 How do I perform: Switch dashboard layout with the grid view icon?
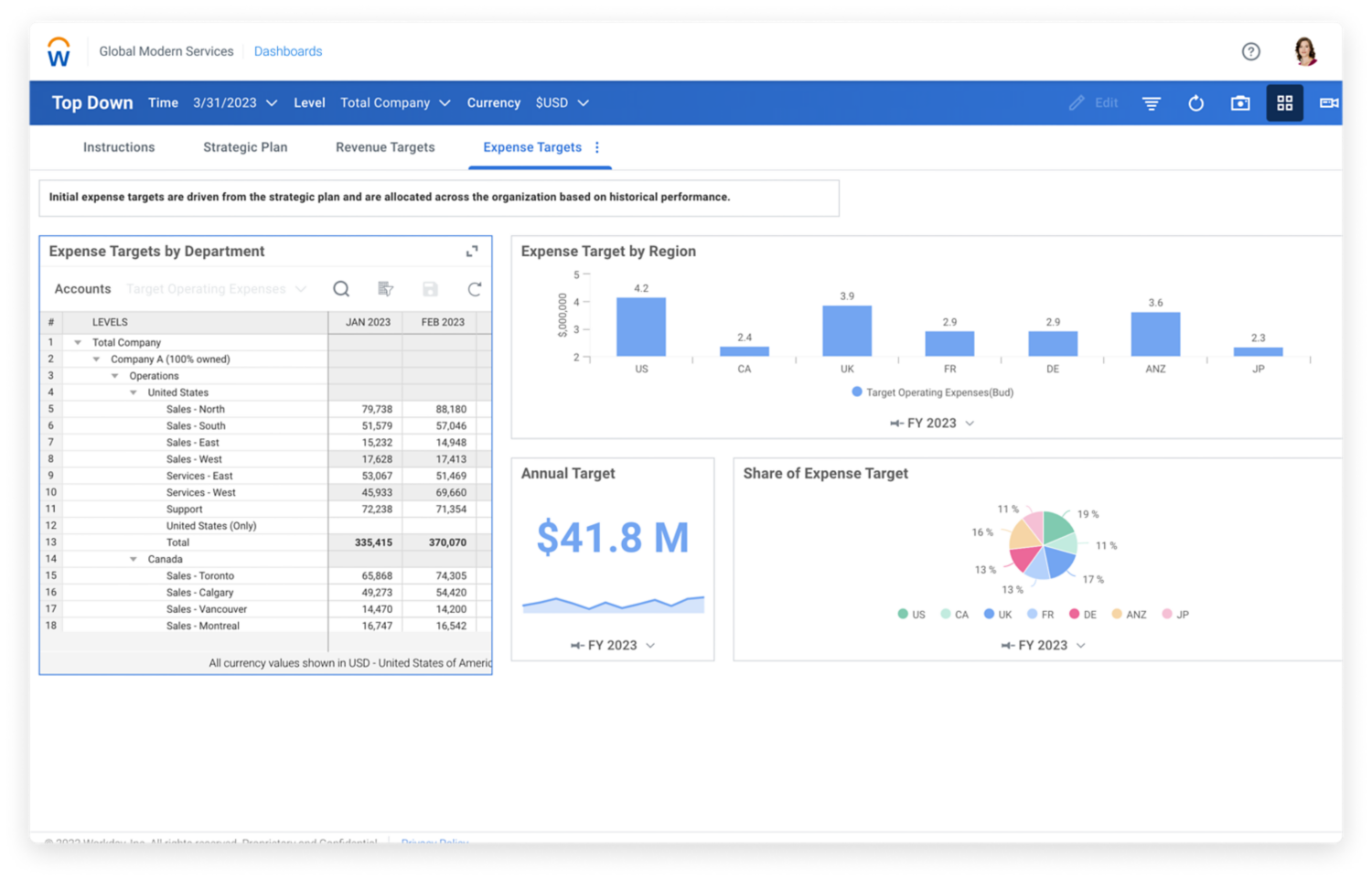tap(1284, 102)
